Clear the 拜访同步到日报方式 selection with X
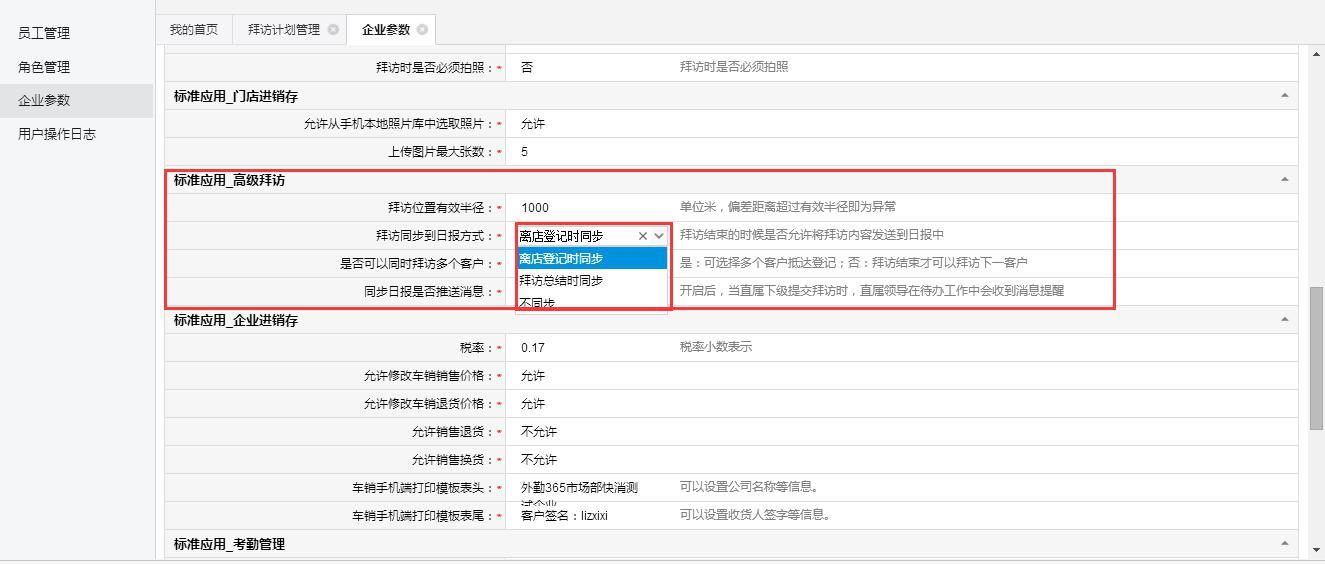 pyautogui.click(x=643, y=236)
